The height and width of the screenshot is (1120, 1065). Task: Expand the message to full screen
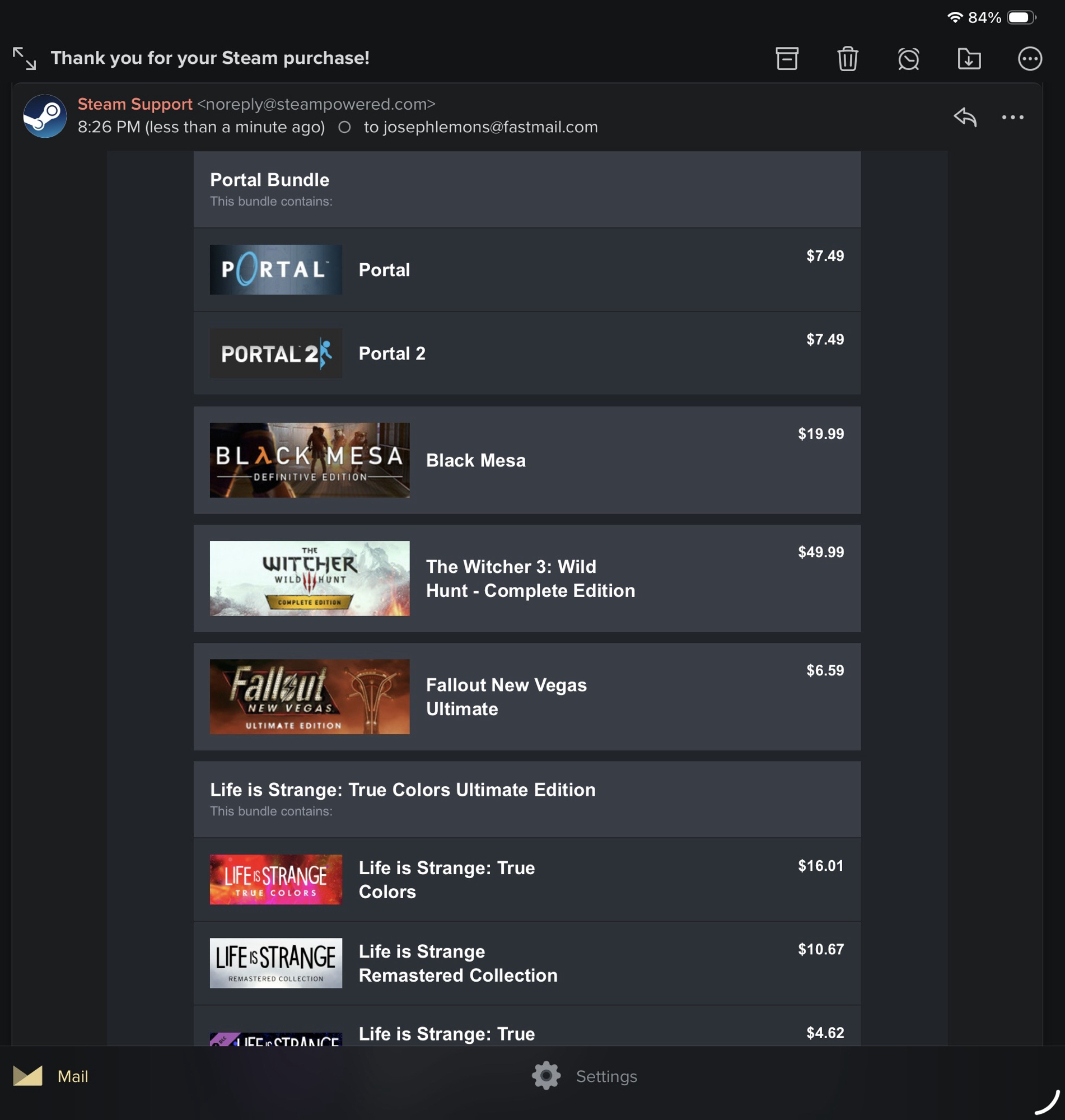pyautogui.click(x=25, y=58)
